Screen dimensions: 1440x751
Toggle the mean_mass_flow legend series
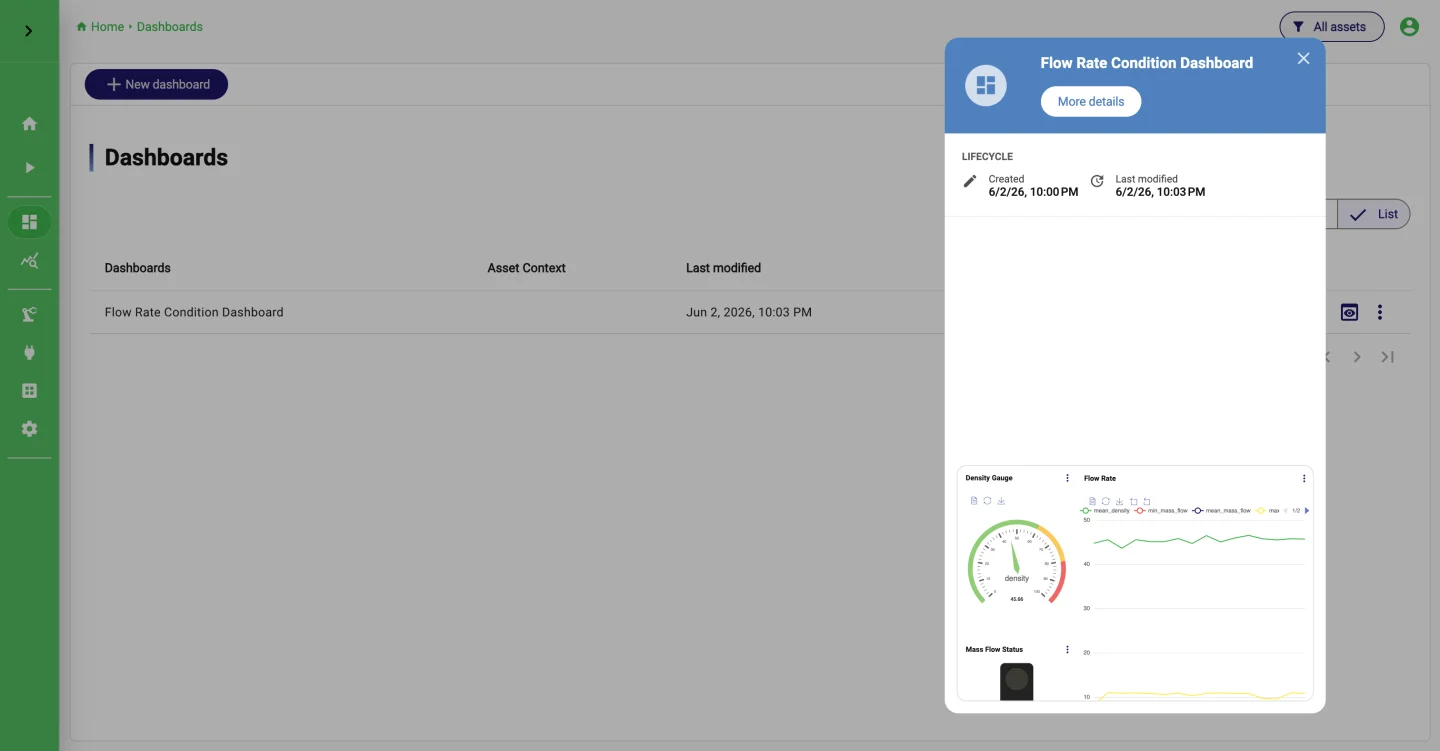click(1222, 511)
